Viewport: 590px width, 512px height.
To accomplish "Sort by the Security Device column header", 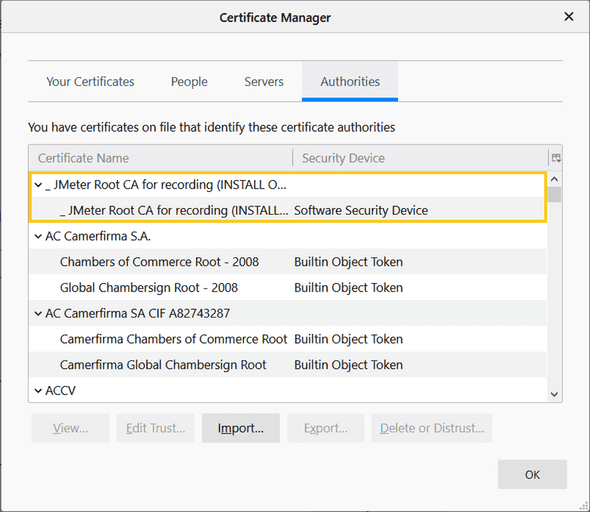I will pos(421,158).
